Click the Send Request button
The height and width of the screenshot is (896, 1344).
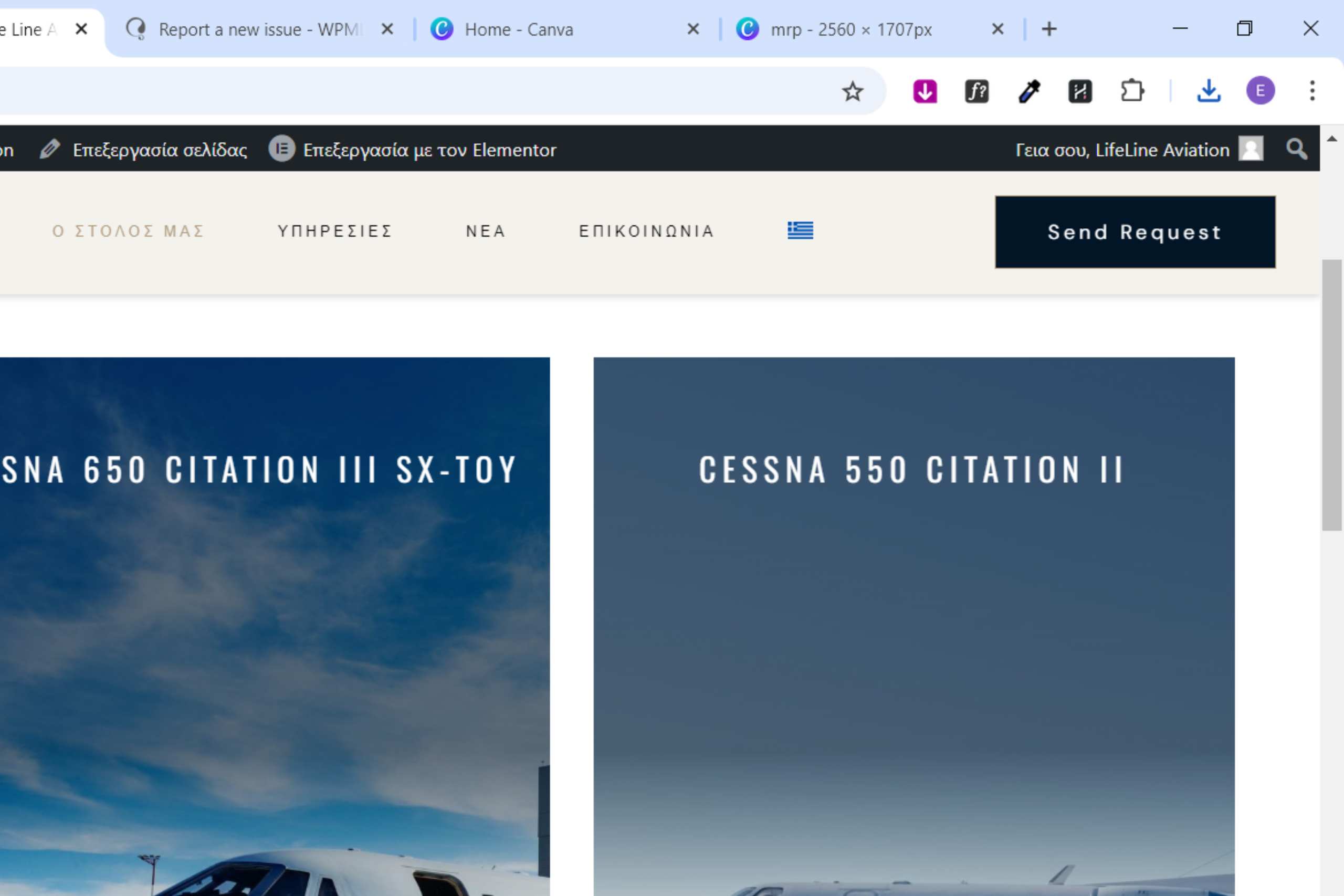[x=1135, y=232]
